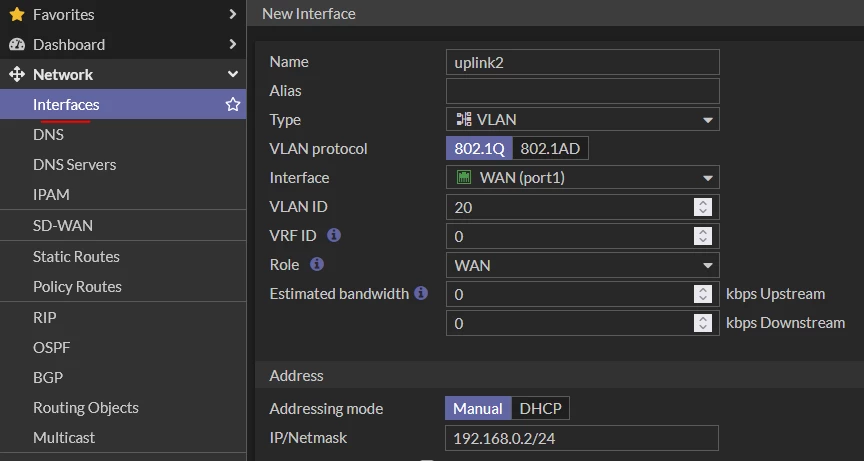Select 802.1Q VLAN protocol

click(x=479, y=149)
